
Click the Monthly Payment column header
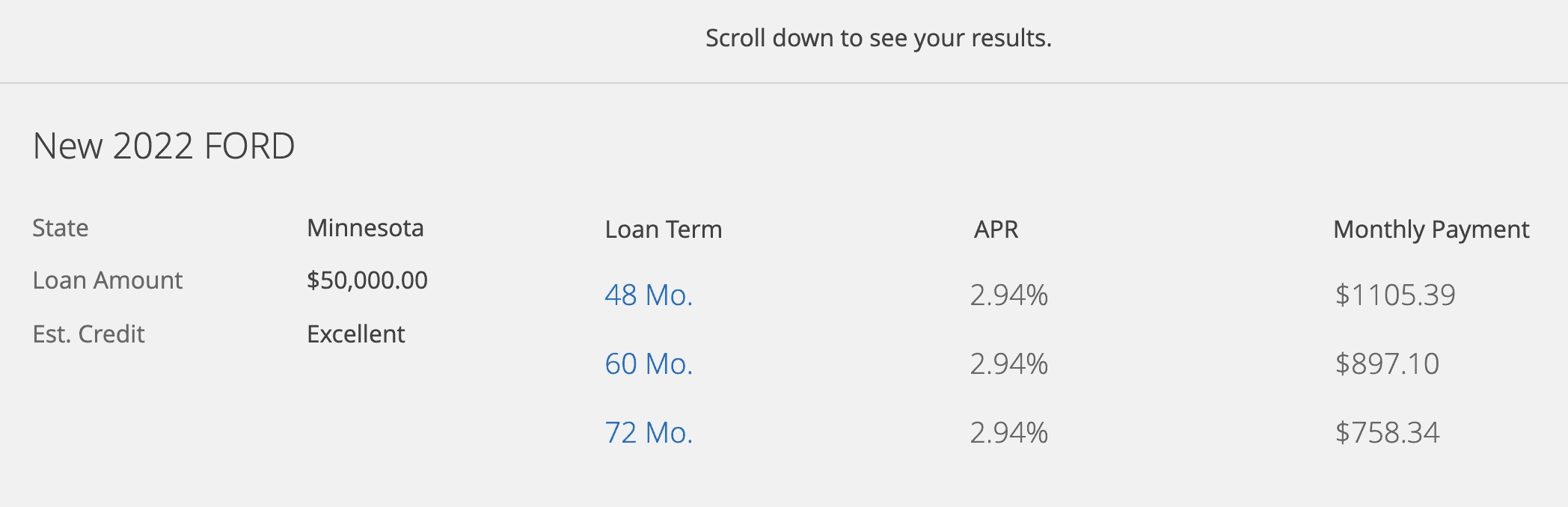pos(1431,230)
